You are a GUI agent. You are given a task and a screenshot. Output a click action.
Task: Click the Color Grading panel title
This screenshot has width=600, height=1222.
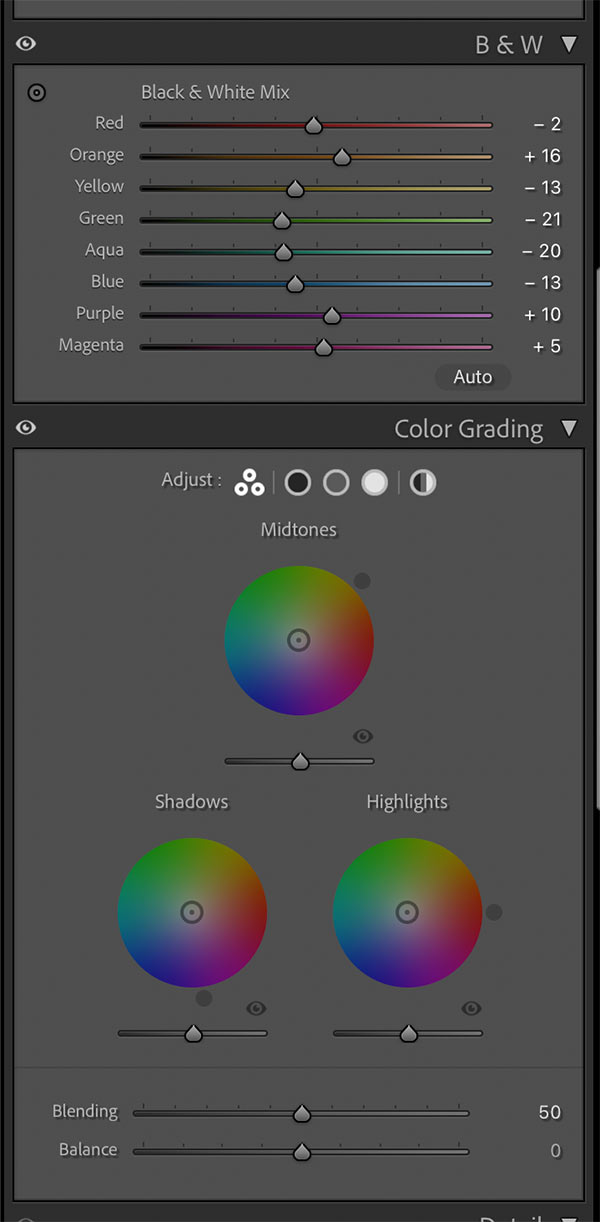(x=469, y=428)
